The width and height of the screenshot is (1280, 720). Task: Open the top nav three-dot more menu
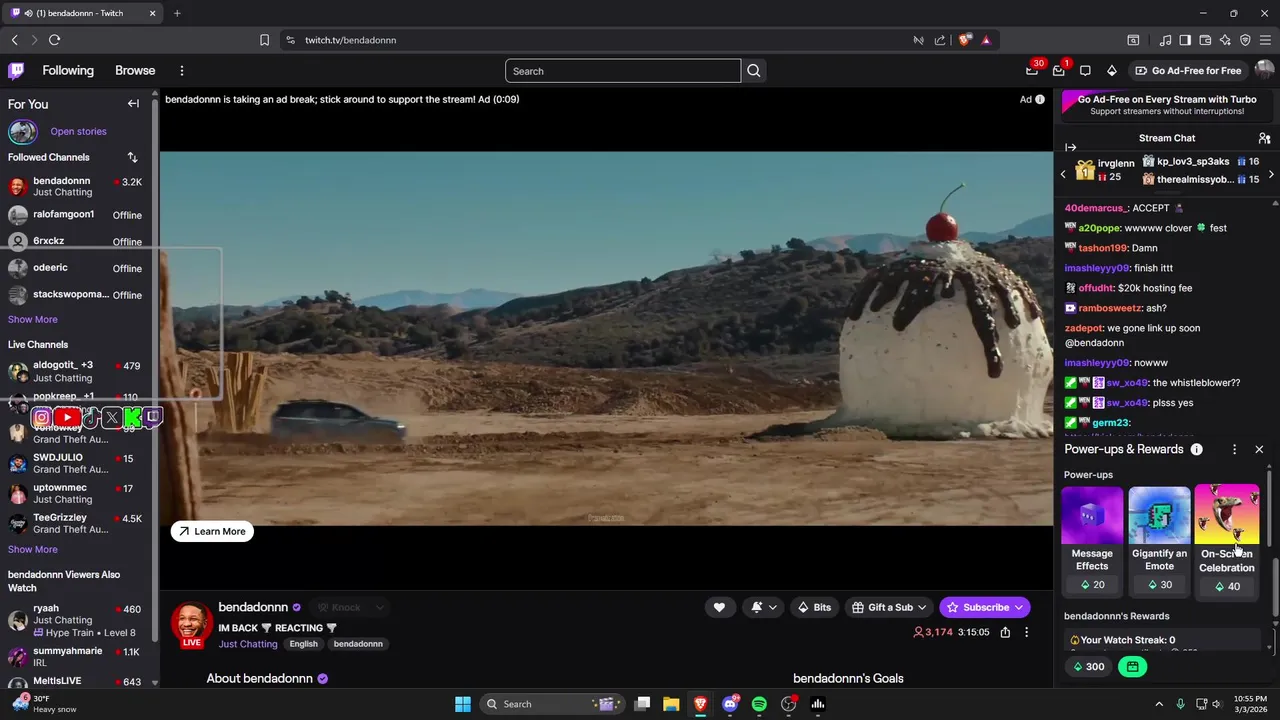[x=182, y=71]
